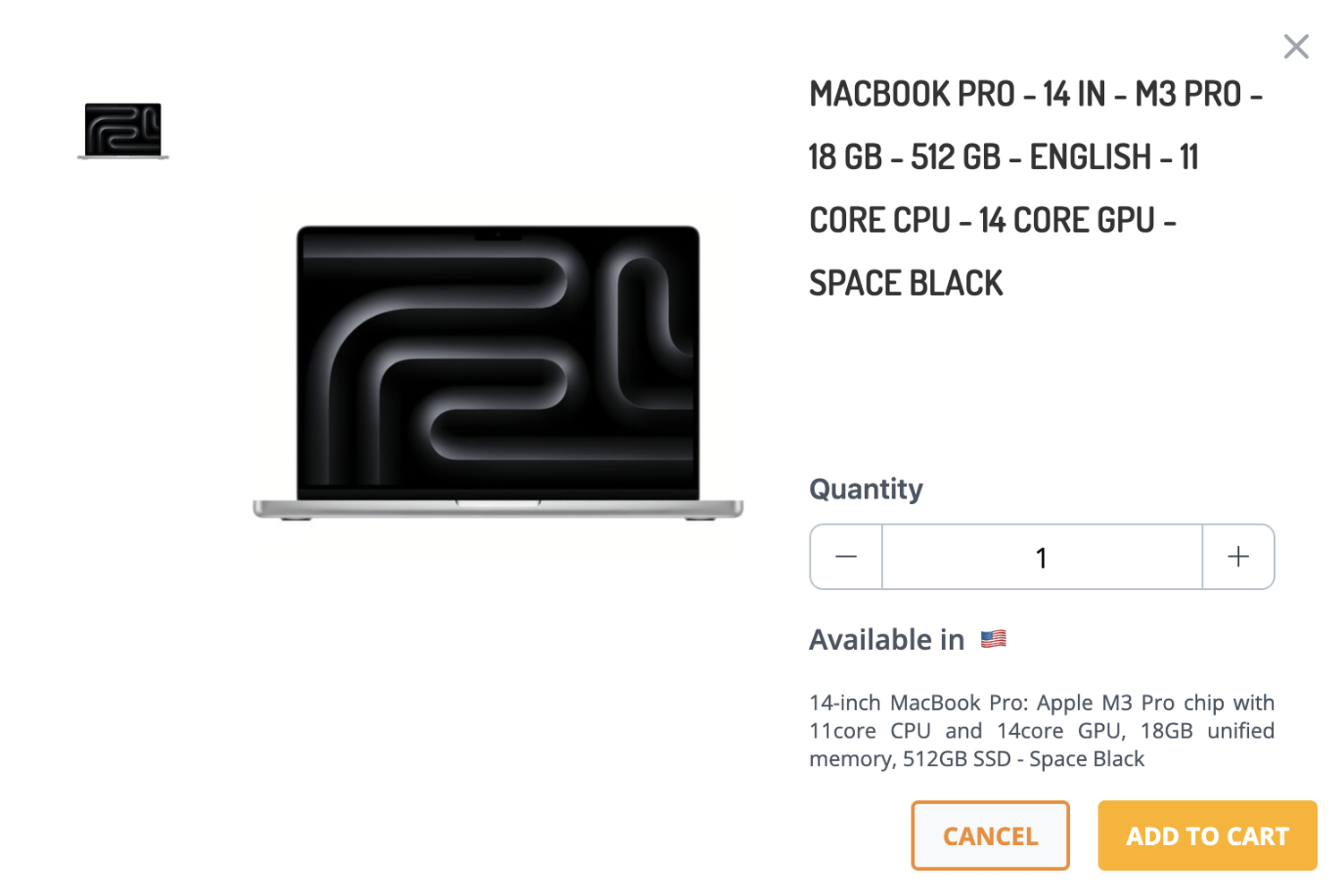Click the "18 GB - 512 GB" title line
The image size is (1343, 896).
click(1003, 158)
